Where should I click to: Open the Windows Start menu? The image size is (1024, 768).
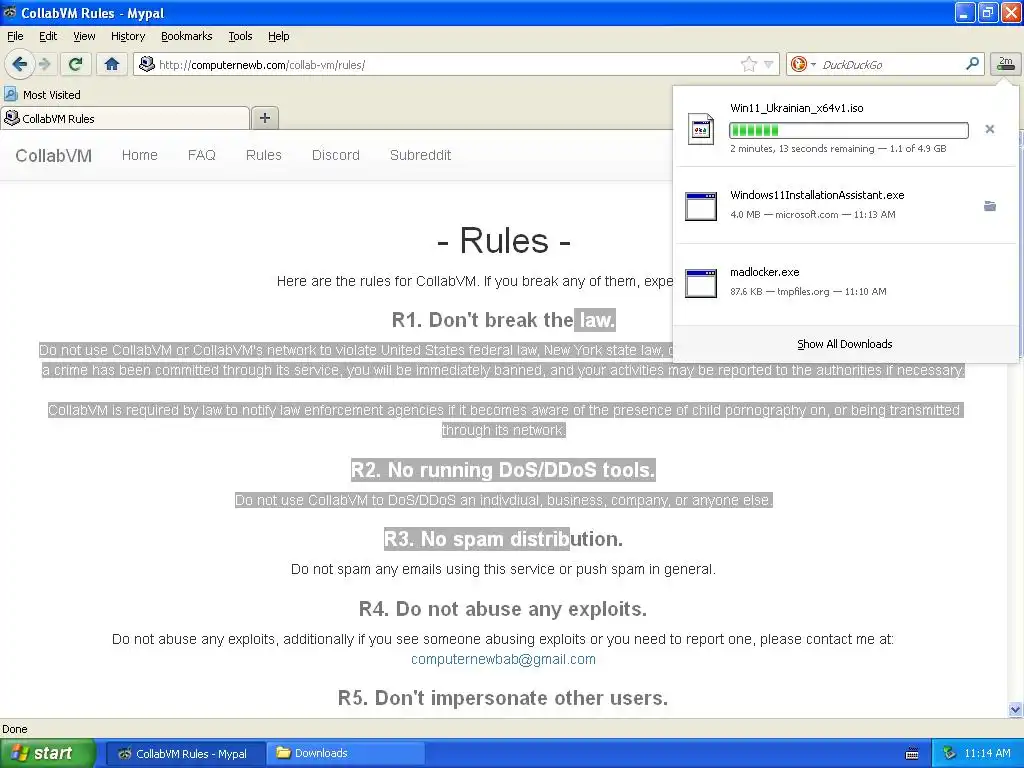(x=48, y=754)
